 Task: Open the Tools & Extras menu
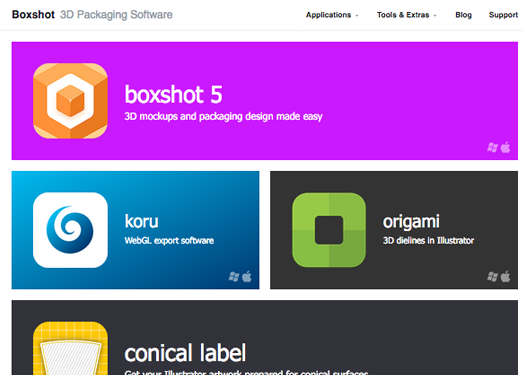point(403,15)
